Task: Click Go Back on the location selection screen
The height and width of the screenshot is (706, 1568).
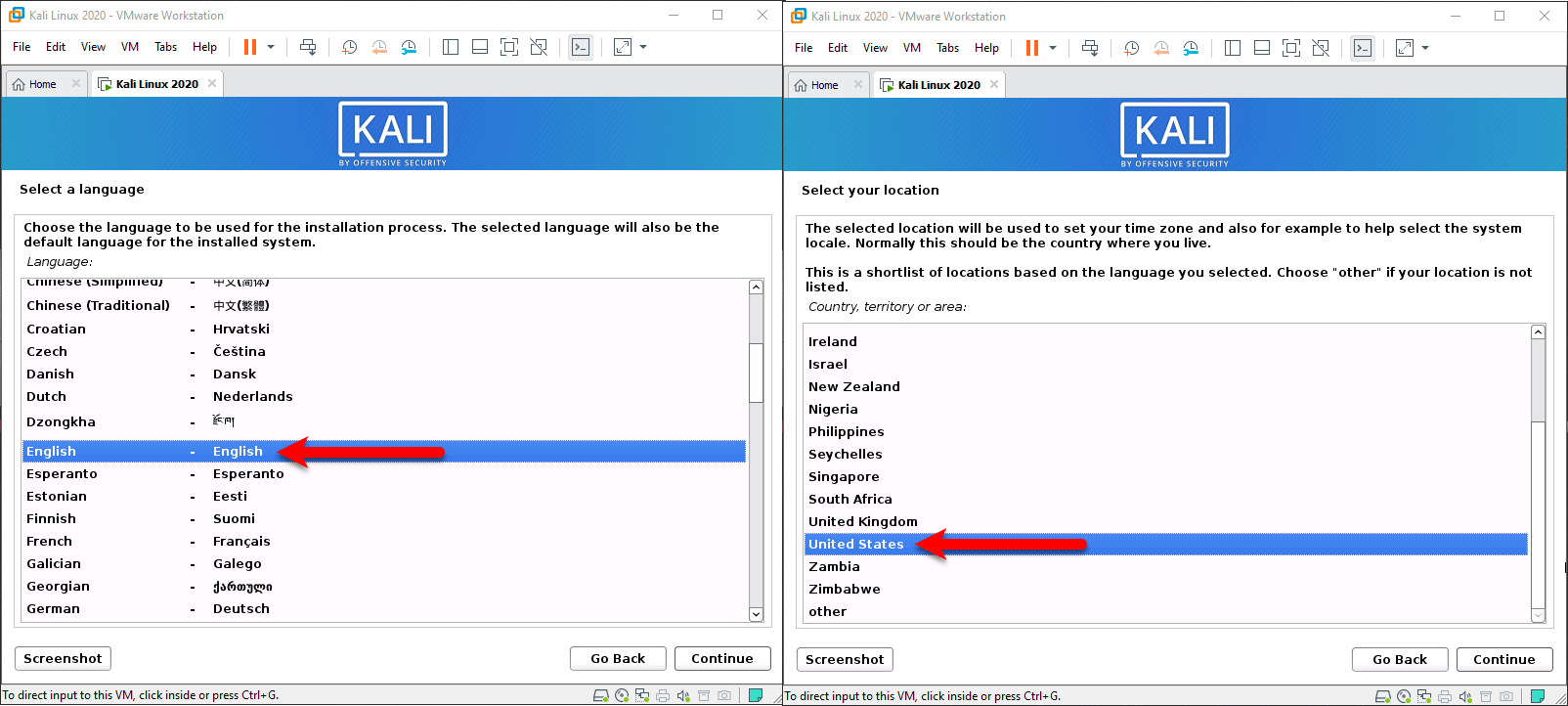Action: click(x=1400, y=659)
